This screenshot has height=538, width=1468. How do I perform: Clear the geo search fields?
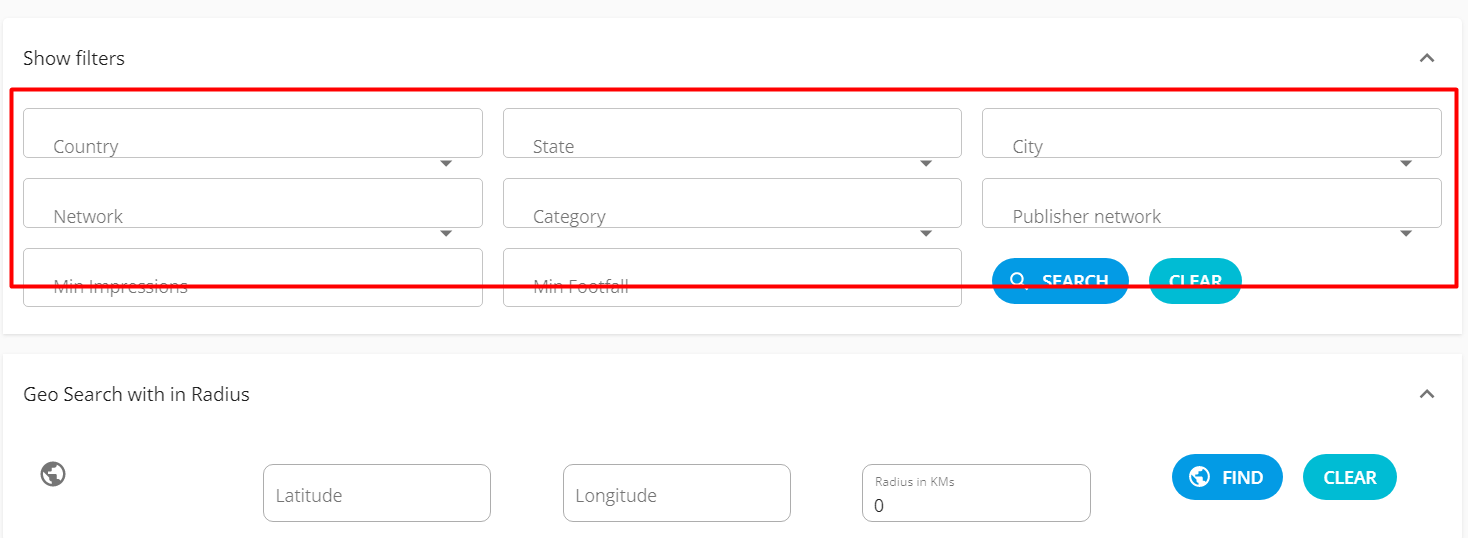(1349, 477)
